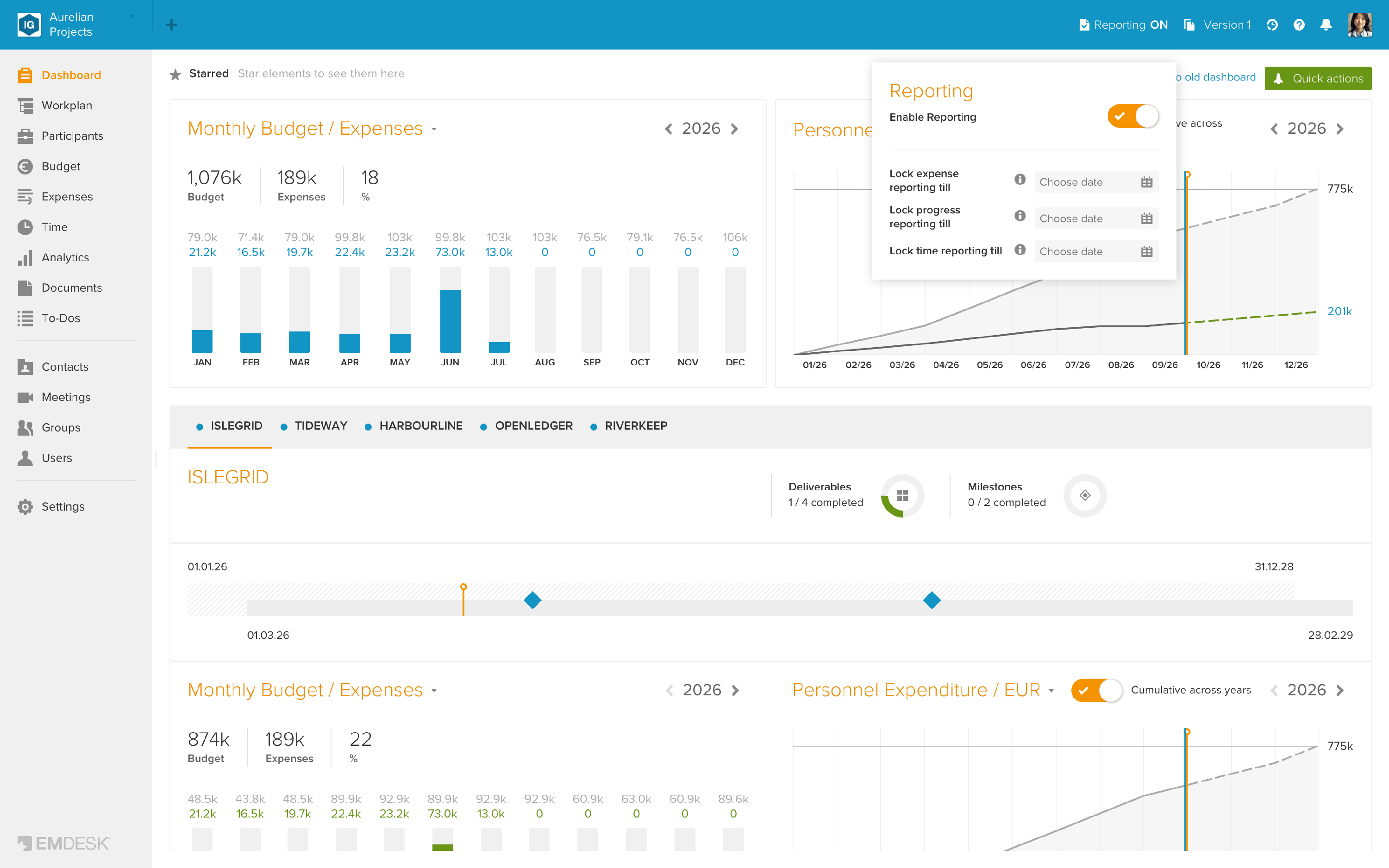Switch to the OPENLEDGER tab
The height and width of the screenshot is (868, 1389).
pyautogui.click(x=526, y=426)
